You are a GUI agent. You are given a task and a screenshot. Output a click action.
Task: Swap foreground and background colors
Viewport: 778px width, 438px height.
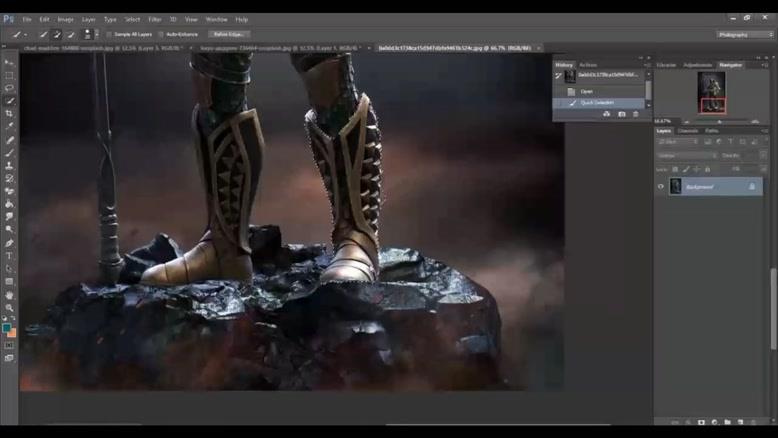pyautogui.click(x=13, y=318)
